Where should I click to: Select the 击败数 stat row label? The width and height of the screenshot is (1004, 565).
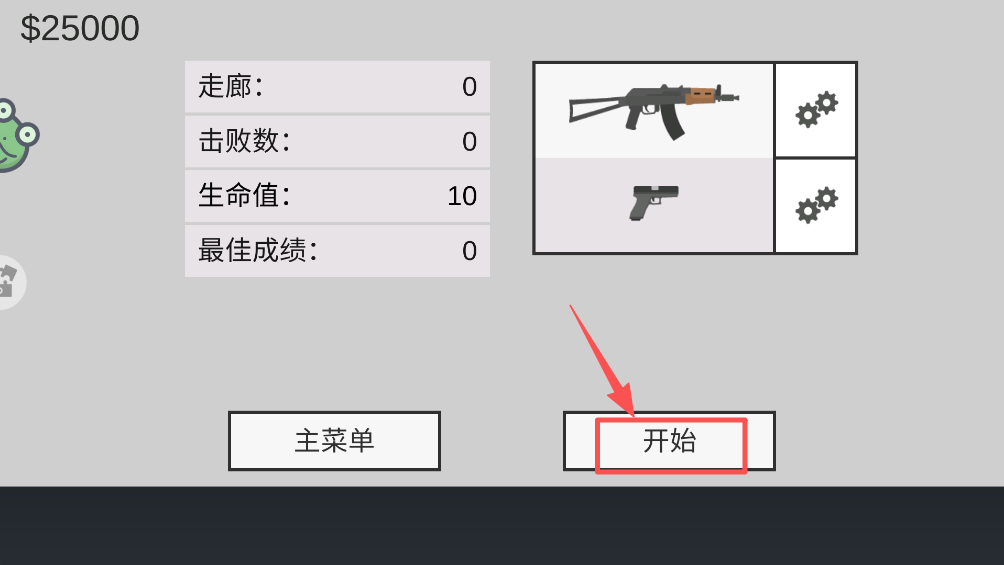pos(244,141)
